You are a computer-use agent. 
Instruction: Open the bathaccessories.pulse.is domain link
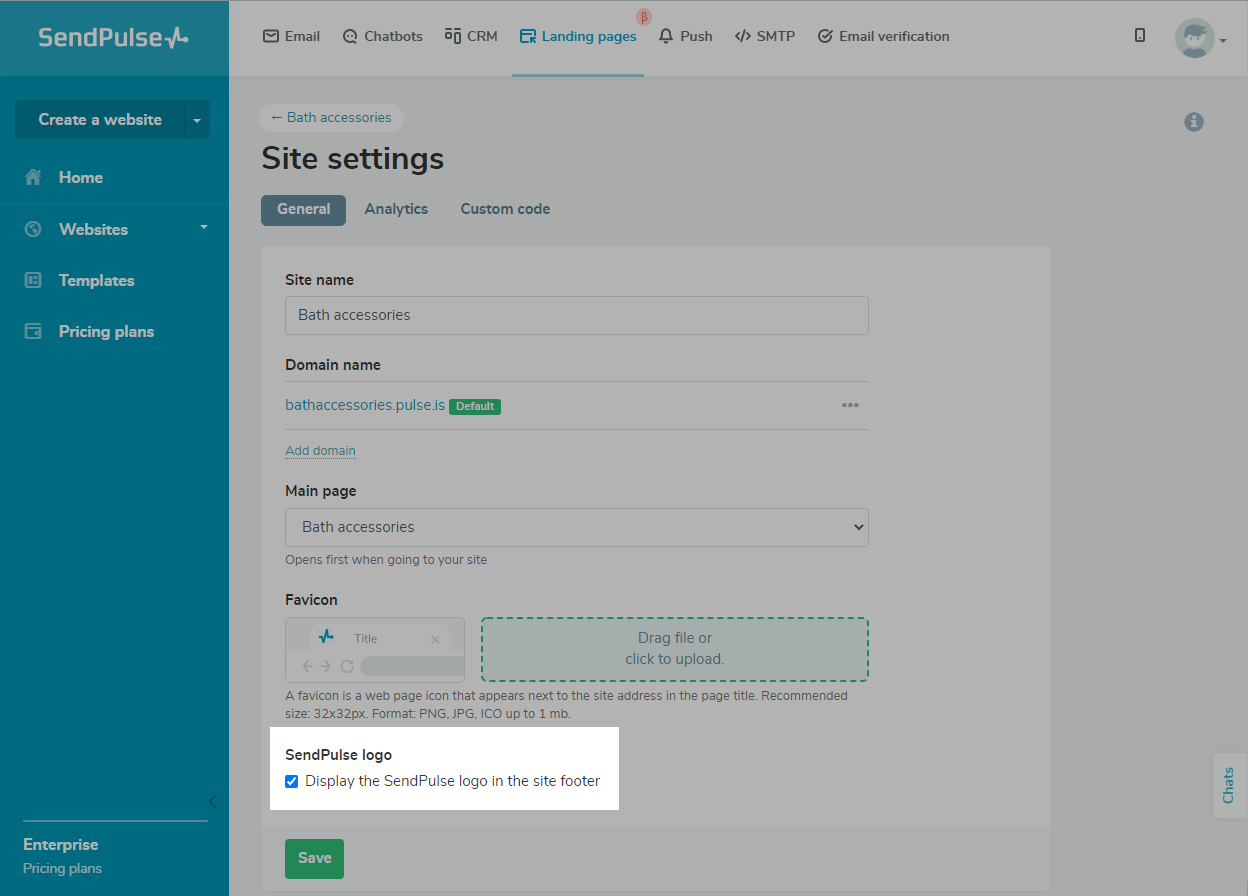point(365,406)
